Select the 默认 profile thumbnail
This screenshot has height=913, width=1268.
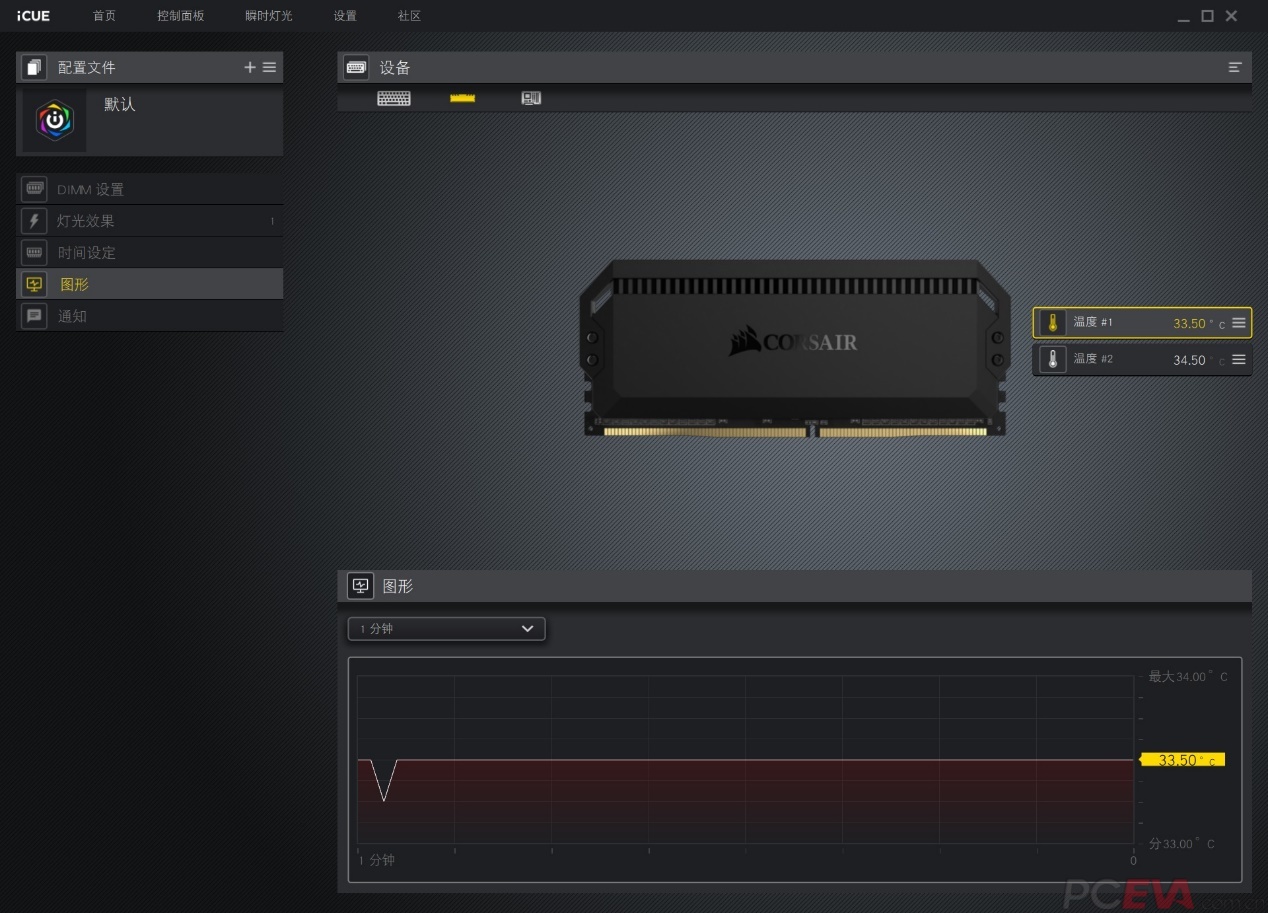(x=53, y=120)
